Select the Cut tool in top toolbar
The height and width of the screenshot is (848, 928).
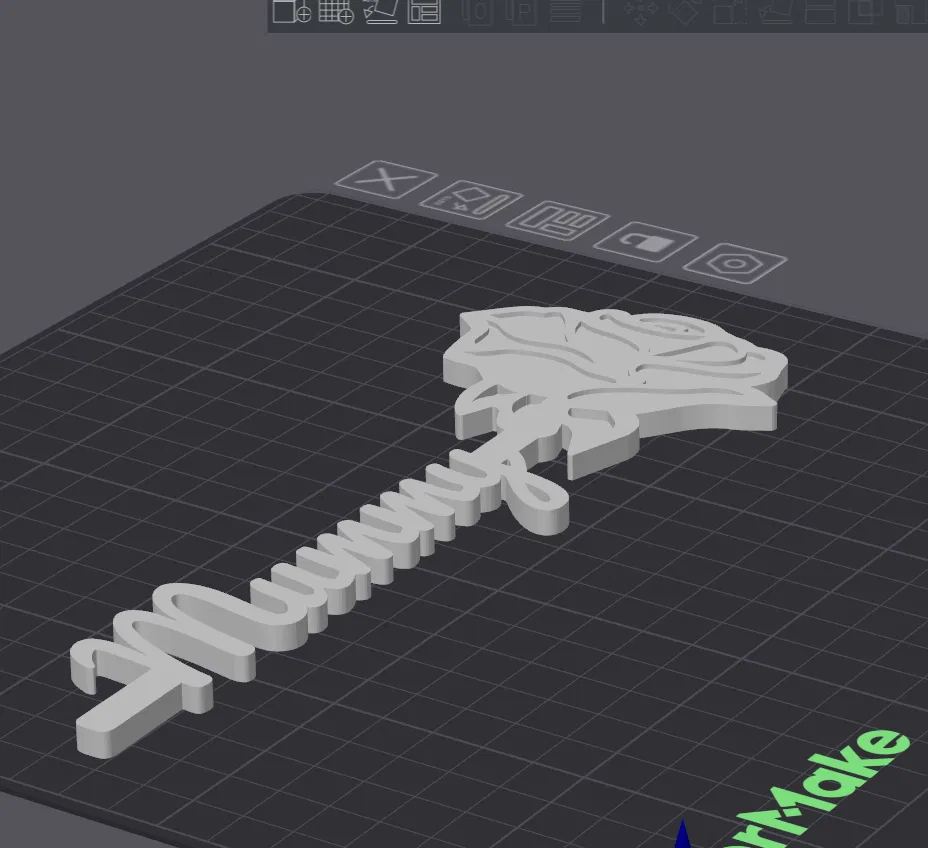click(819, 12)
